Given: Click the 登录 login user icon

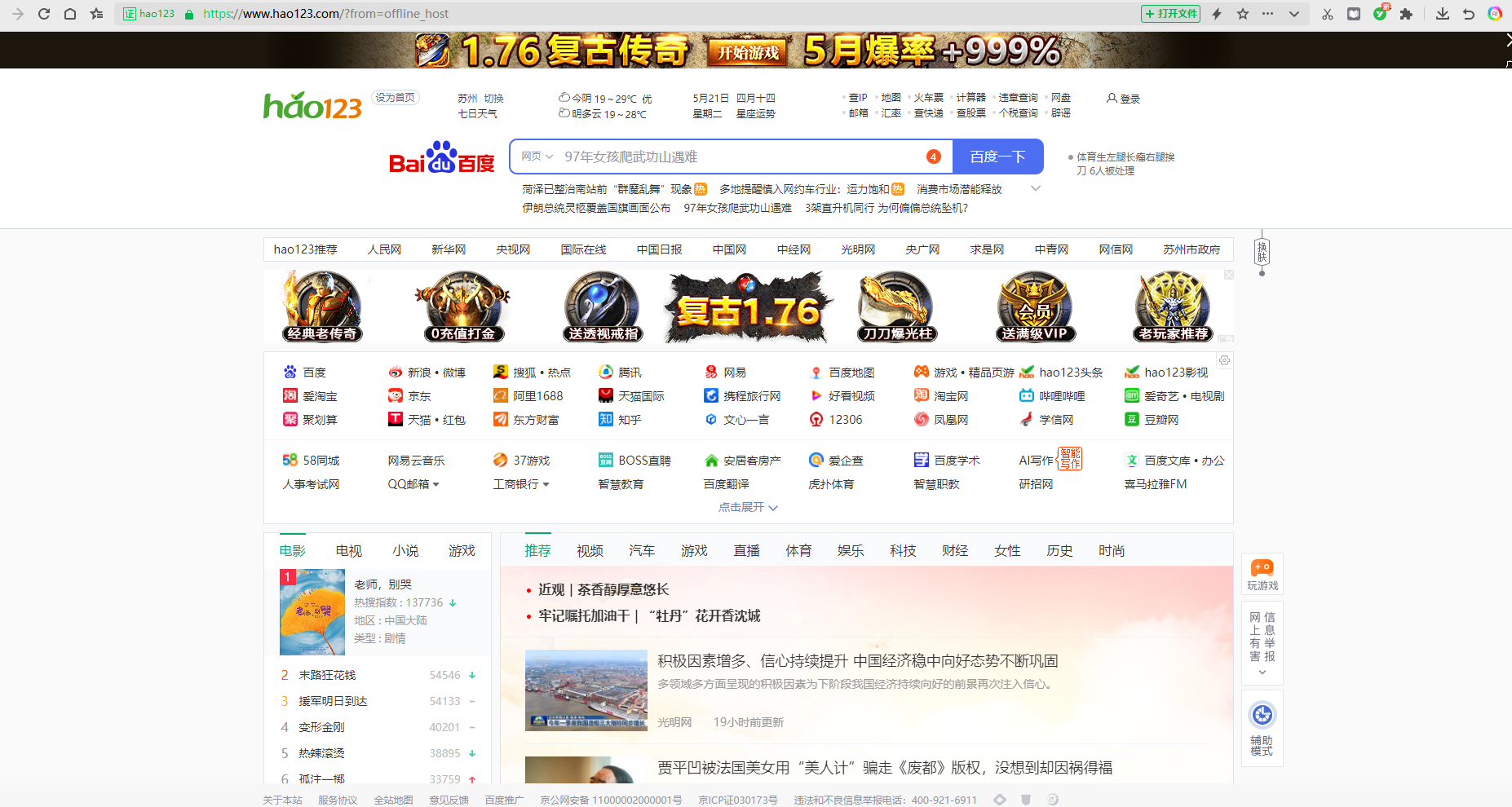Looking at the screenshot, I should coord(1123,99).
